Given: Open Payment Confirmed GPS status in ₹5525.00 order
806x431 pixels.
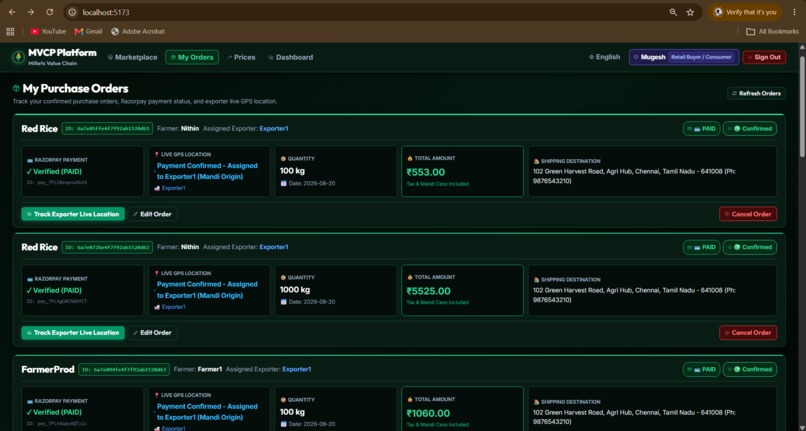Looking at the screenshot, I should (207, 290).
